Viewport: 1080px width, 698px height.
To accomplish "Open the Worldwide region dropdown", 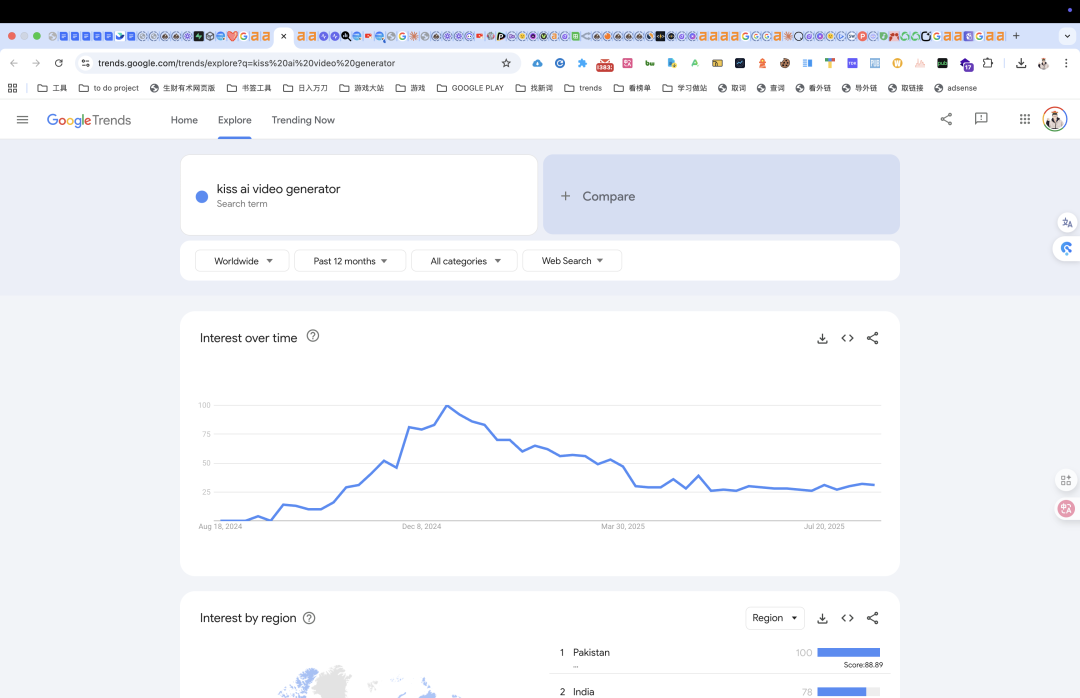I will [x=242, y=260].
